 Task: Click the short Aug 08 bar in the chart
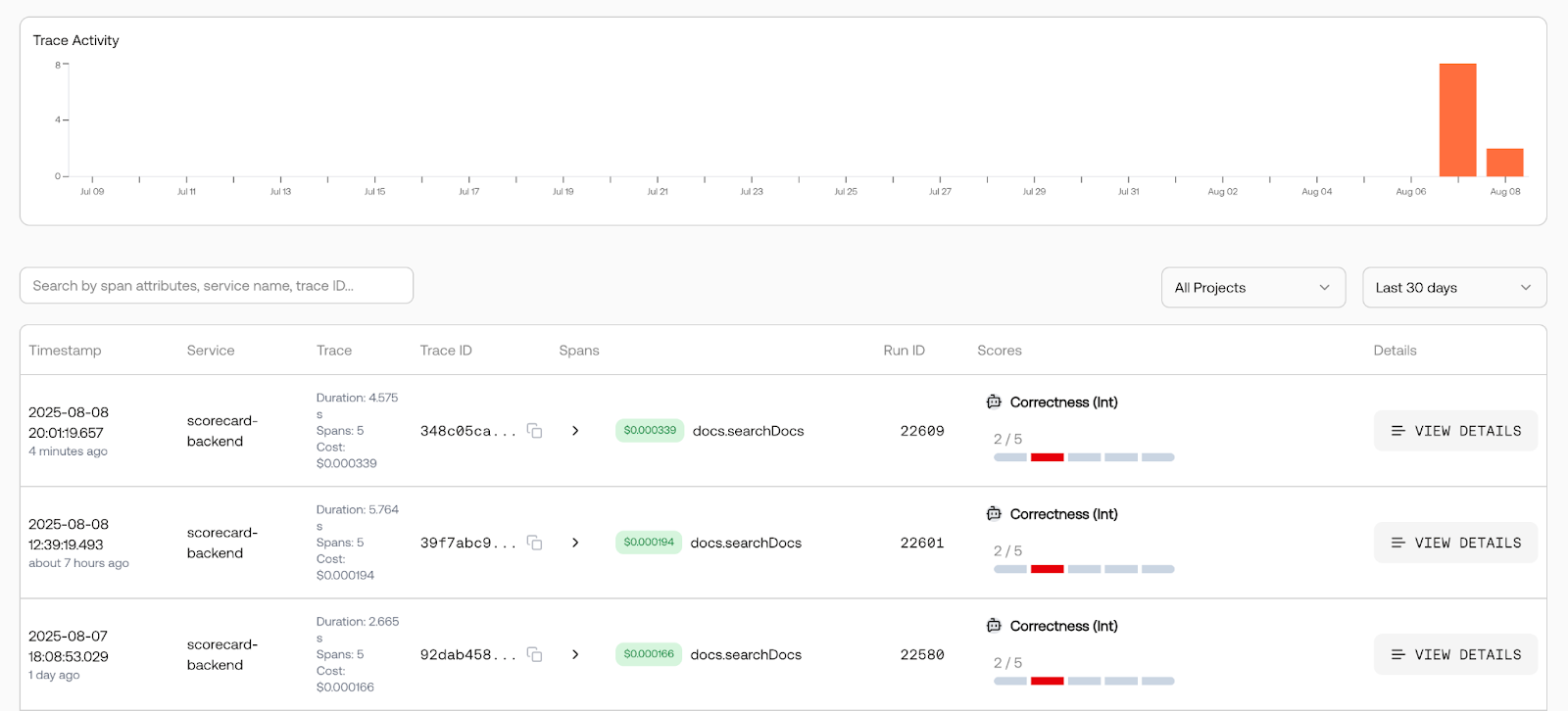click(1505, 163)
